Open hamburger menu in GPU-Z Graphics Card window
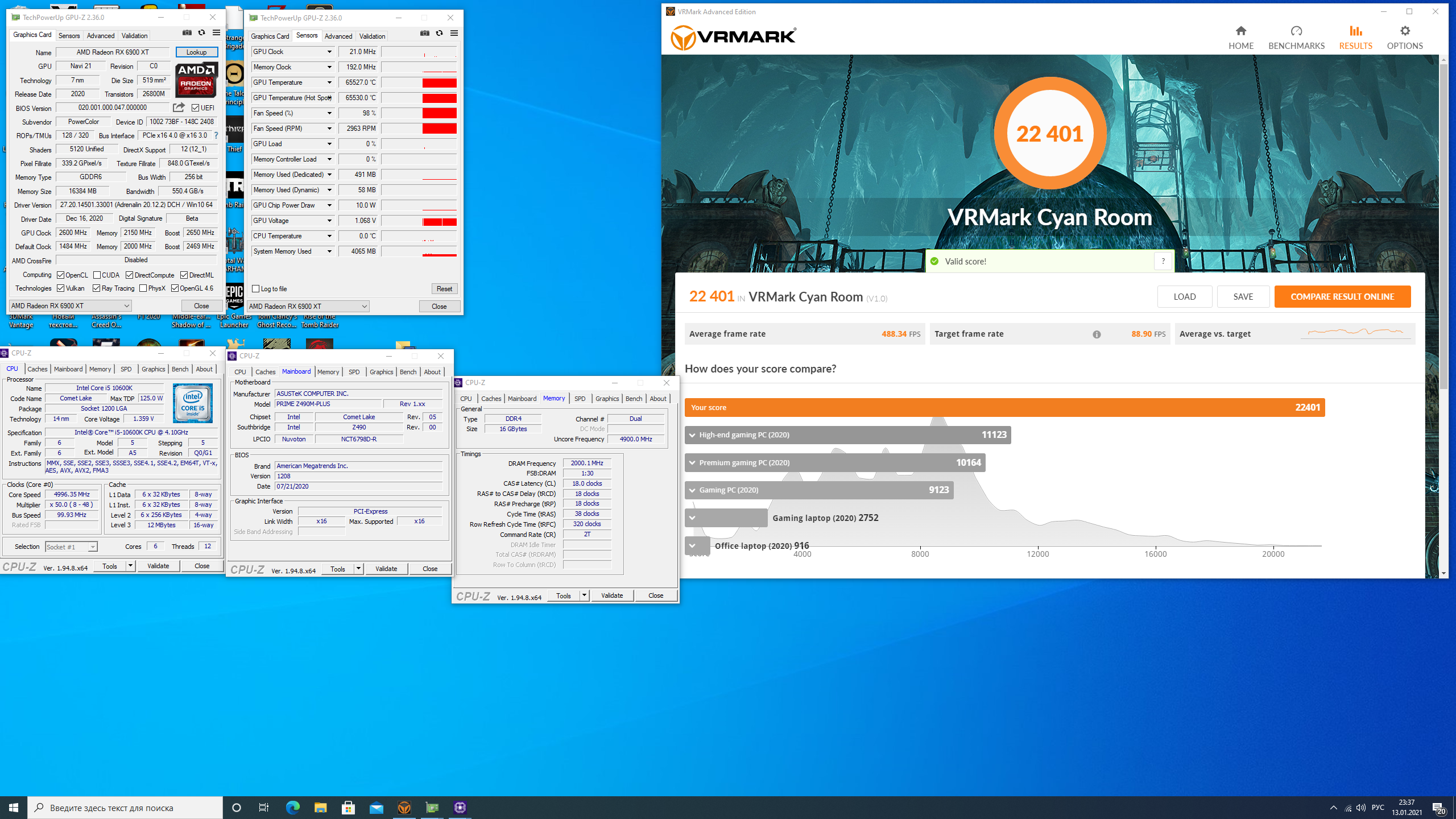The image size is (1456, 819). point(216,33)
